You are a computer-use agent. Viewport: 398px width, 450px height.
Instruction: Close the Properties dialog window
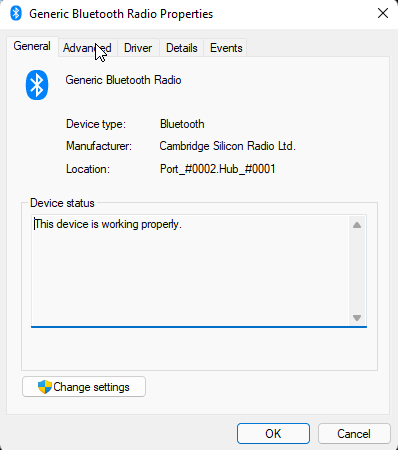tap(383, 13)
